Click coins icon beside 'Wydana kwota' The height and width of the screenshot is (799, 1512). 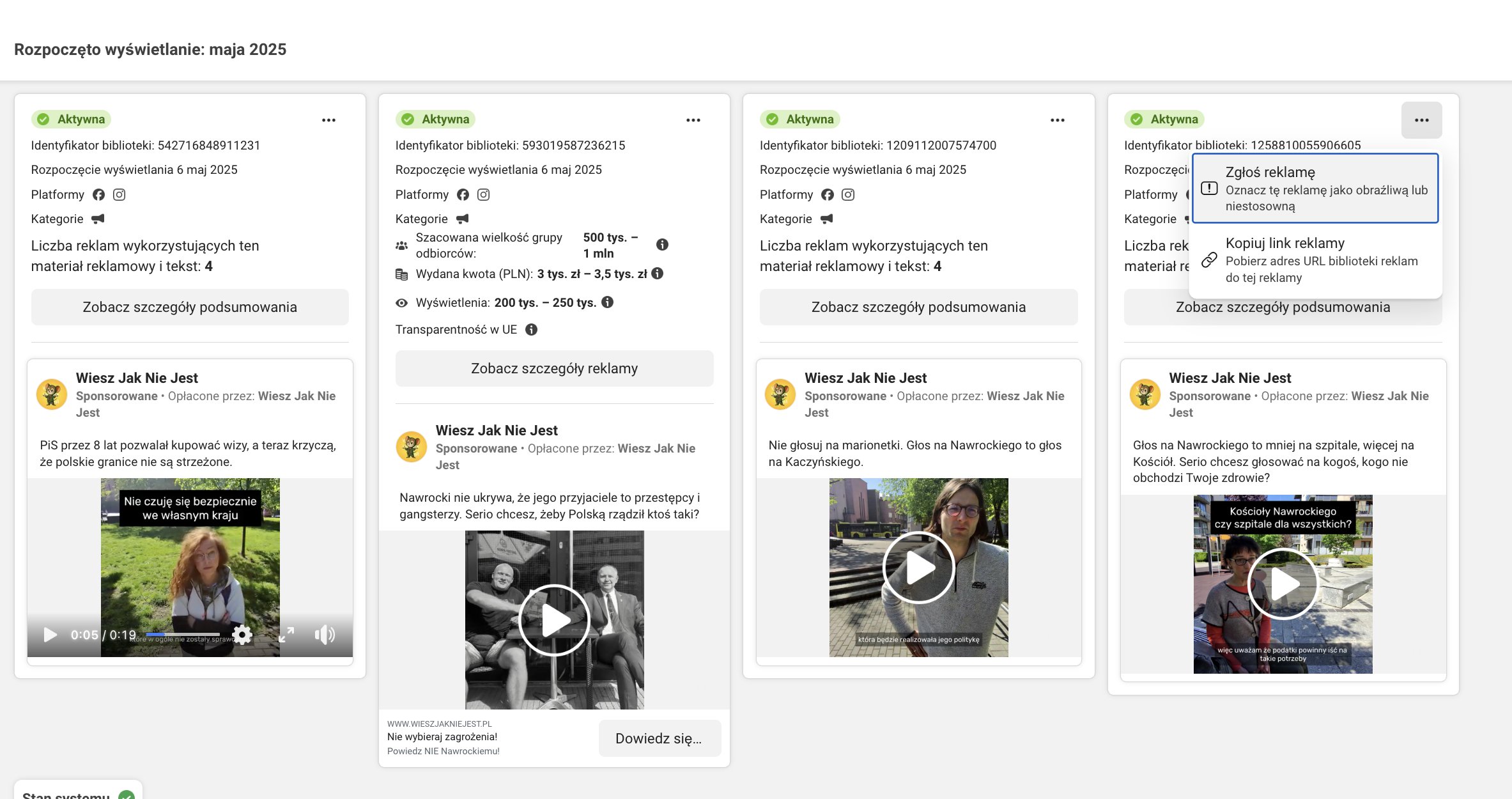401,274
